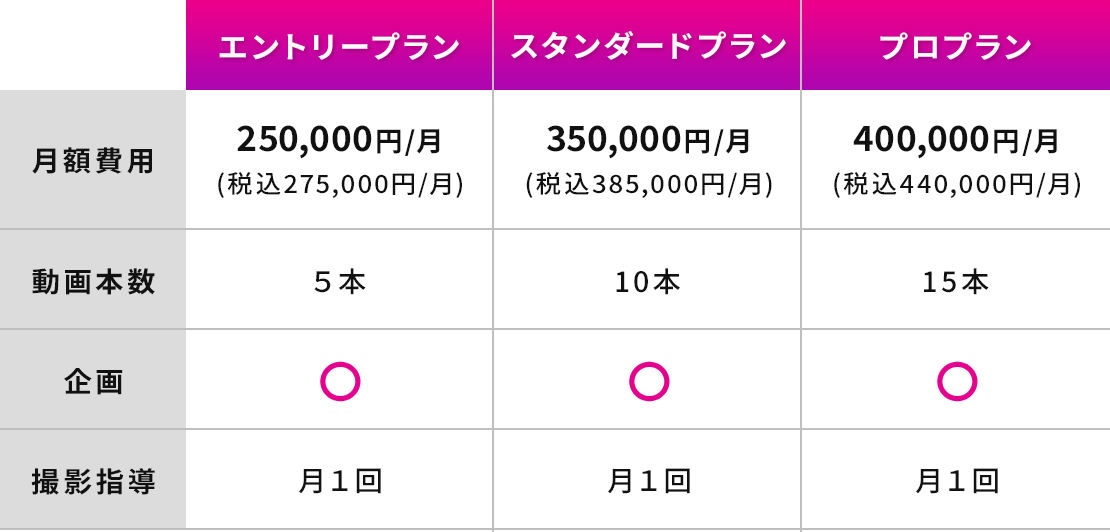
Task: Select the エントリープラン column header
Action: point(339,47)
